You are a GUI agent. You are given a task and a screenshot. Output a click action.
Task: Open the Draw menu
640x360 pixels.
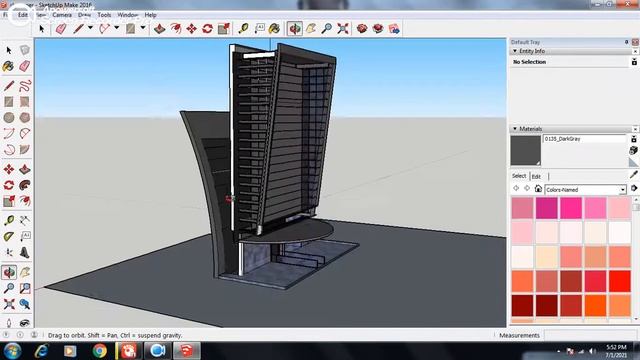coord(84,15)
